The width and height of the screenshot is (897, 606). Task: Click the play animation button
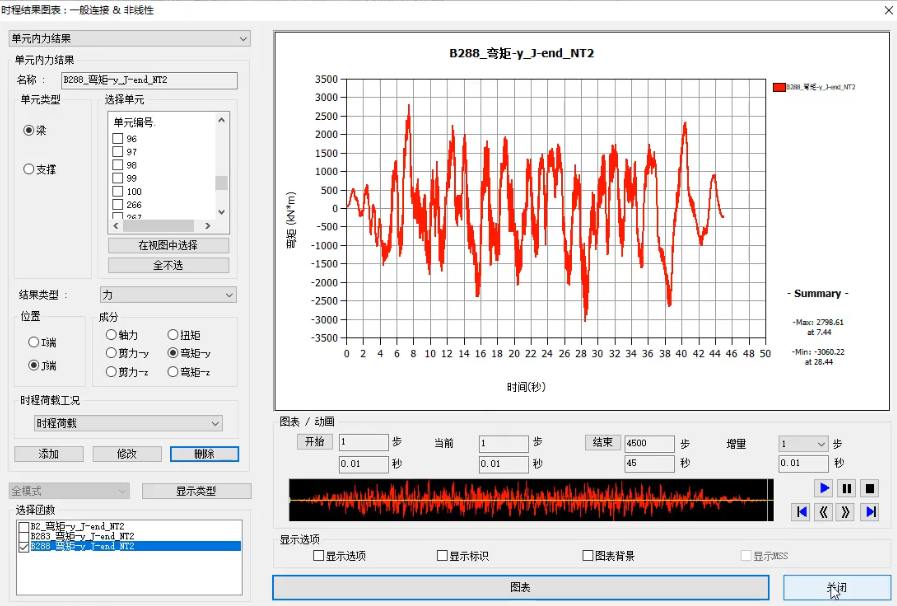pos(824,488)
